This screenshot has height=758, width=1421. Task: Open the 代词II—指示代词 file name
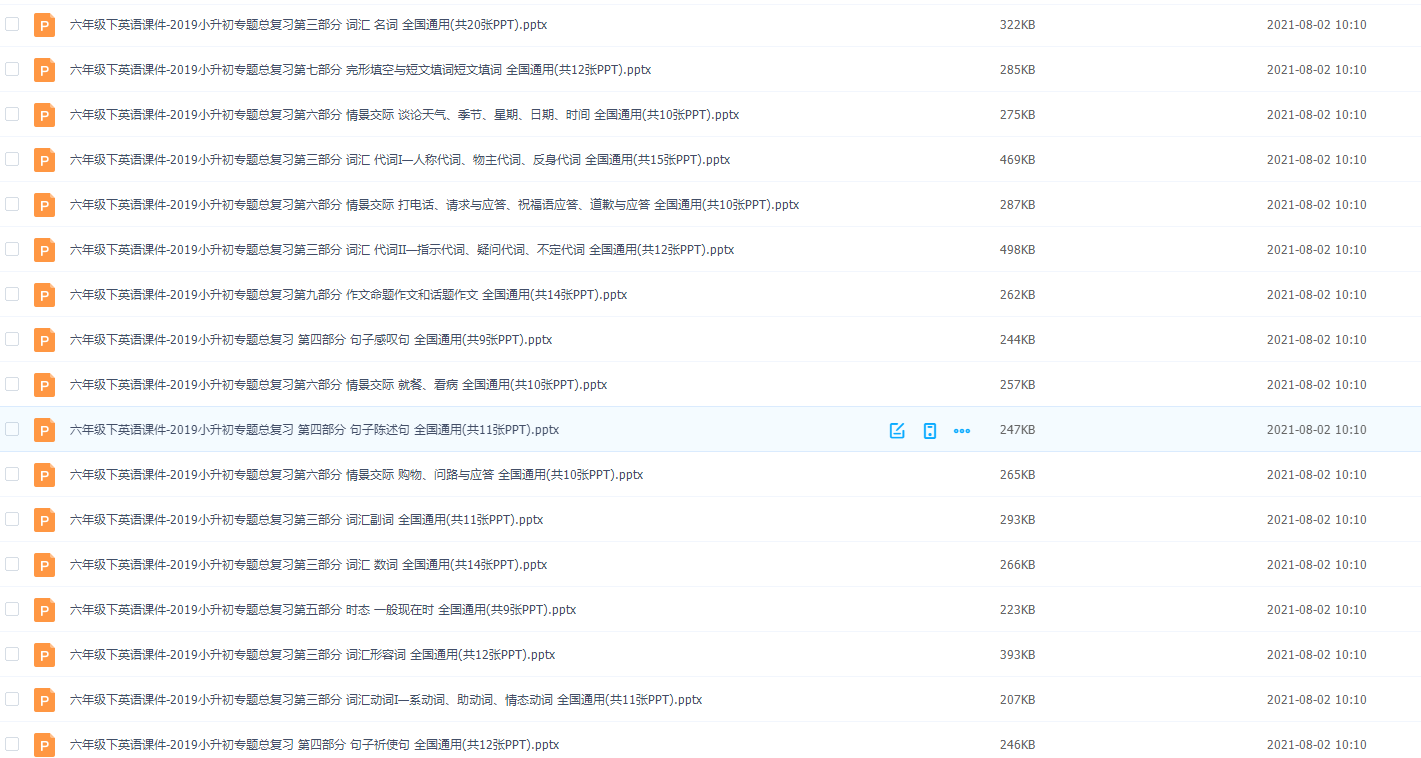click(401, 250)
